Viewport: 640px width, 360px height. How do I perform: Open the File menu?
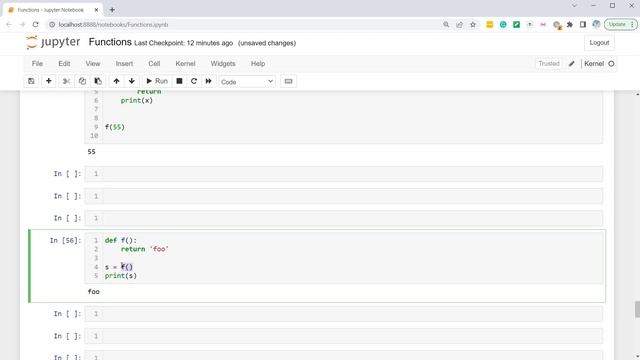[37, 64]
